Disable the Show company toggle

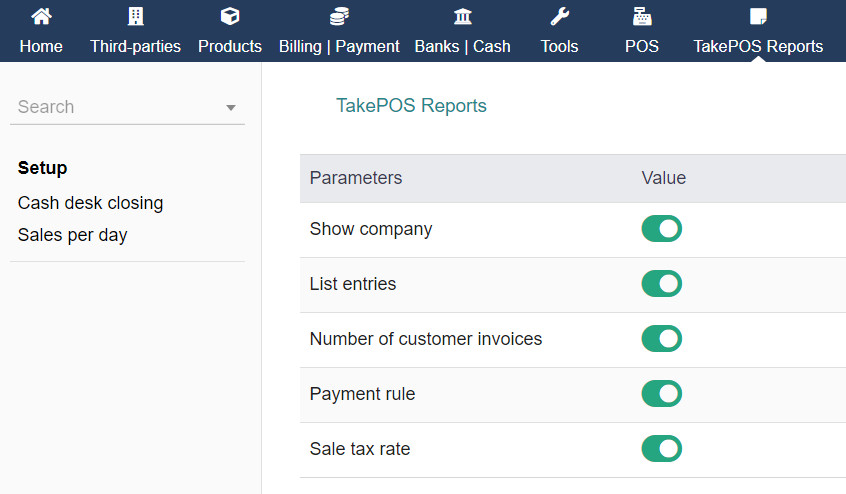coord(661,229)
